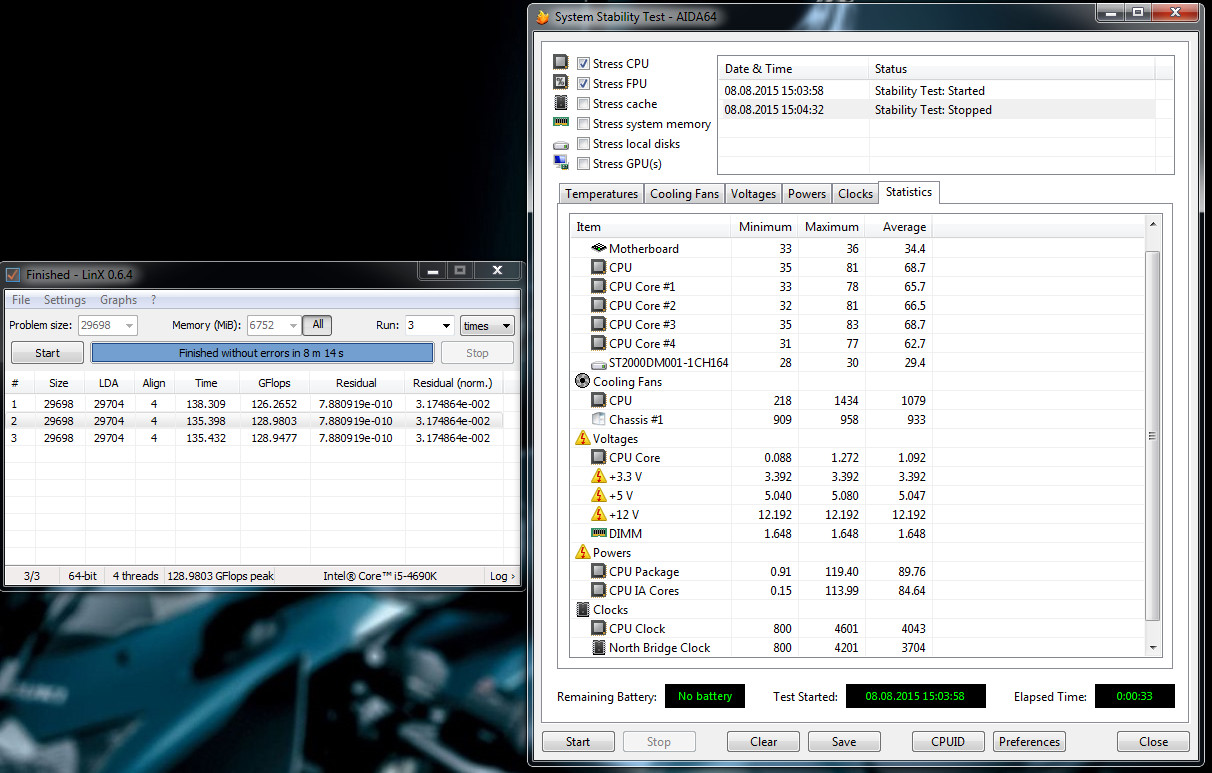Click the Motherboard sensor icon in Statistics
Image resolution: width=1212 pixels, height=773 pixels.
click(x=599, y=248)
